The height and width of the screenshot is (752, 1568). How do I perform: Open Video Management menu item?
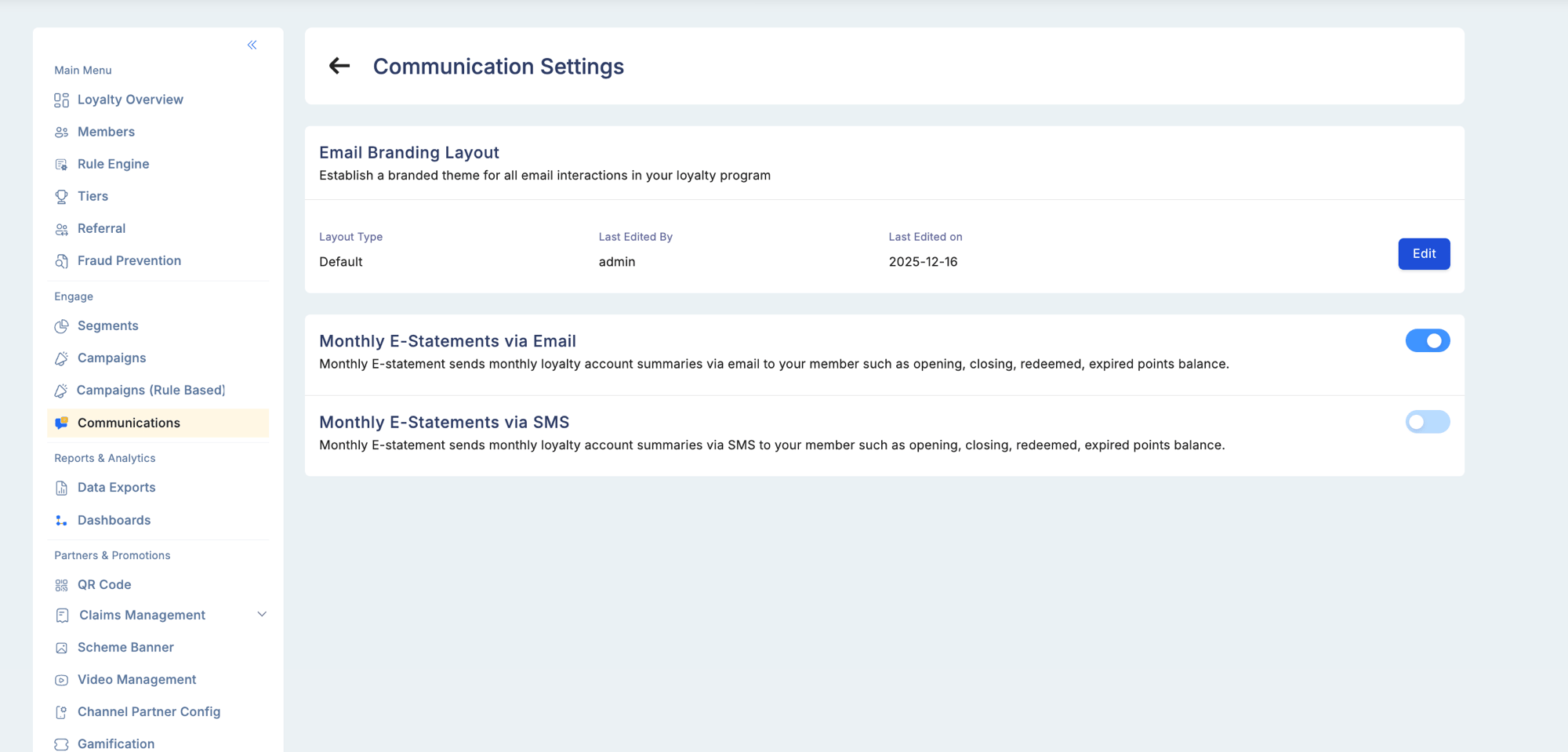point(158,679)
